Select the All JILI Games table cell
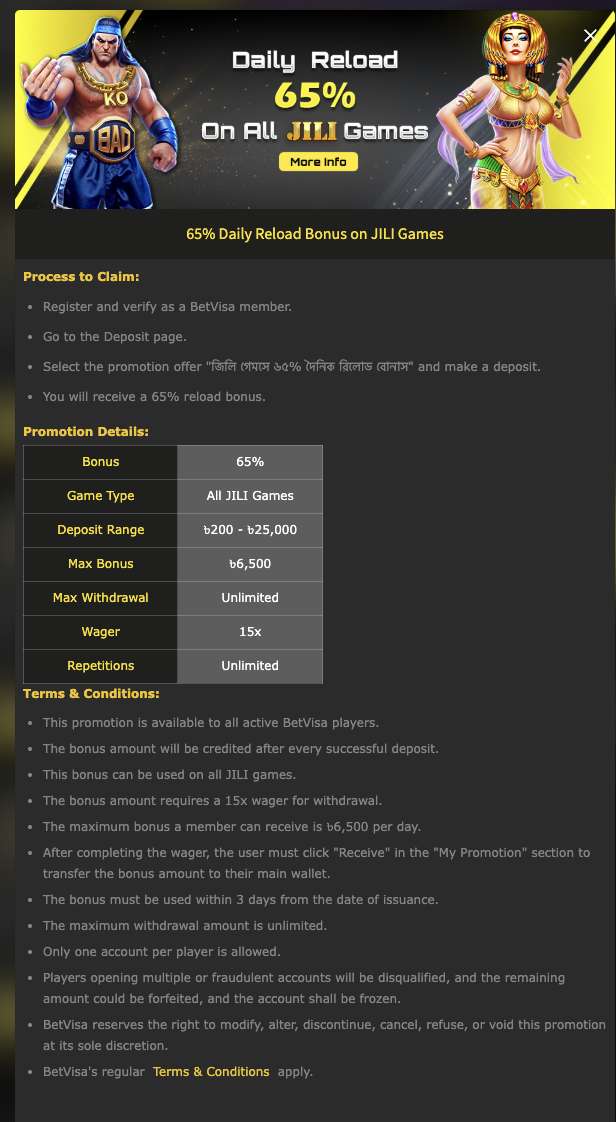 (x=250, y=496)
